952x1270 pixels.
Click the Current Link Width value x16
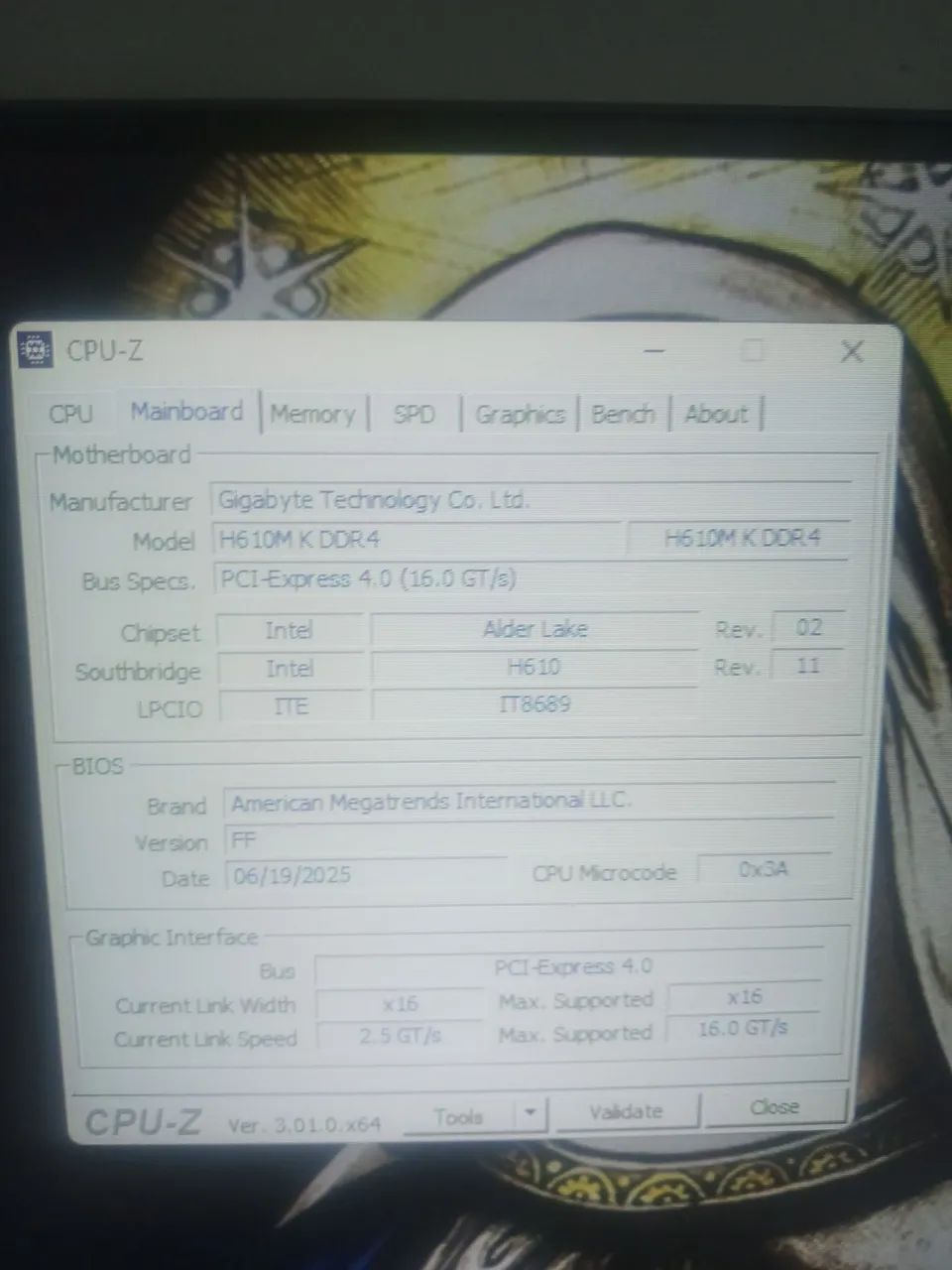[401, 1004]
